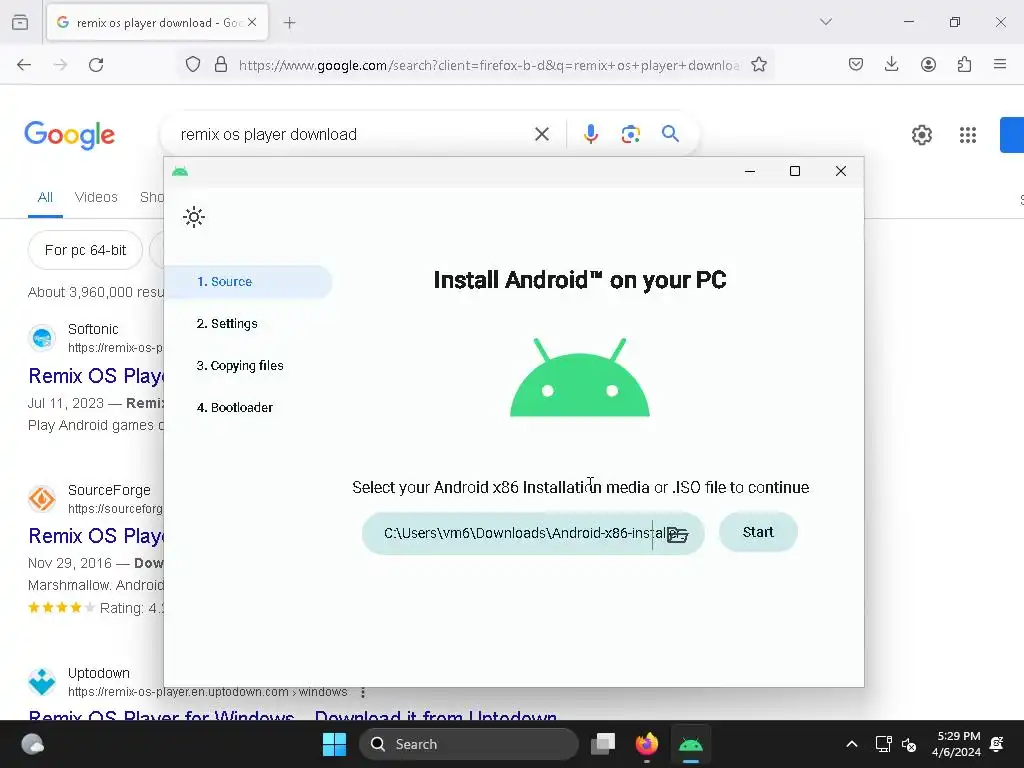
Task: Click the Firefox forward arrow
Action: pos(60,65)
